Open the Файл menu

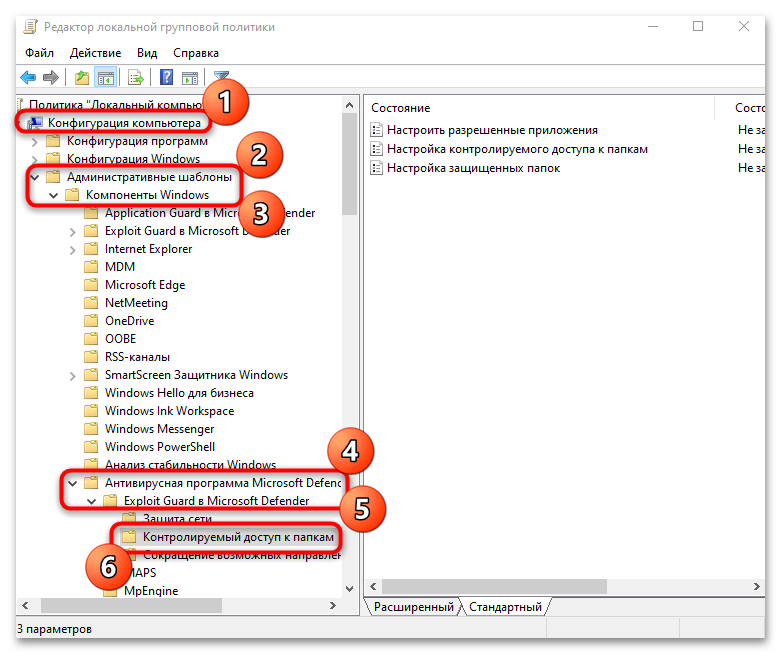(x=39, y=53)
